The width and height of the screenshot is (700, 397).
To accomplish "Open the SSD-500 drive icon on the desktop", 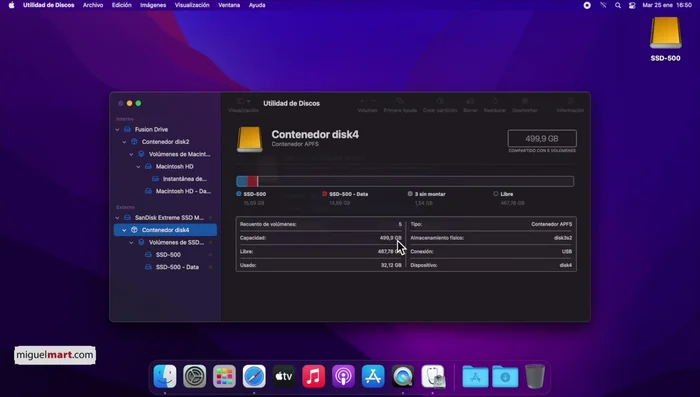I will pyautogui.click(x=665, y=33).
